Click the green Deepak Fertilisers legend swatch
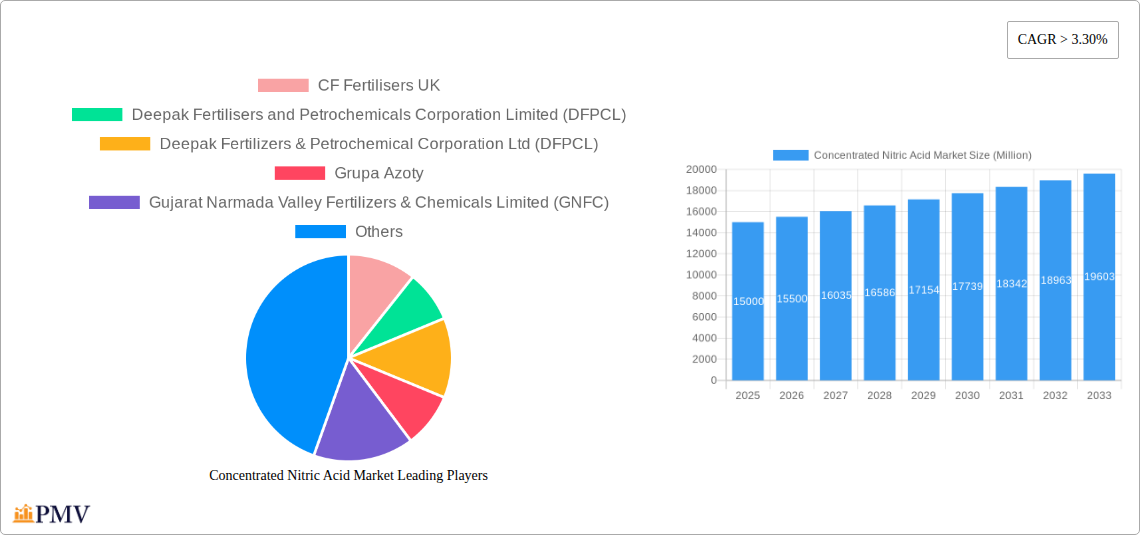Image resolution: width=1140 pixels, height=535 pixels. coord(97,115)
